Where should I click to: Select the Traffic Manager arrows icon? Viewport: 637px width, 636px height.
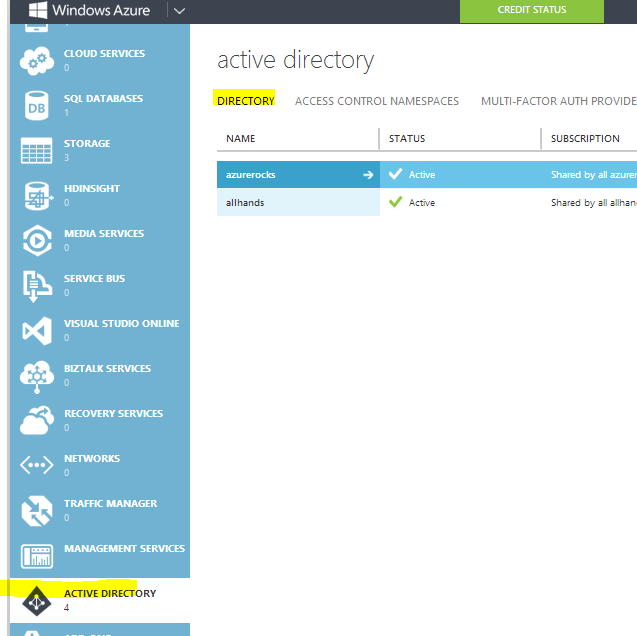click(37, 511)
